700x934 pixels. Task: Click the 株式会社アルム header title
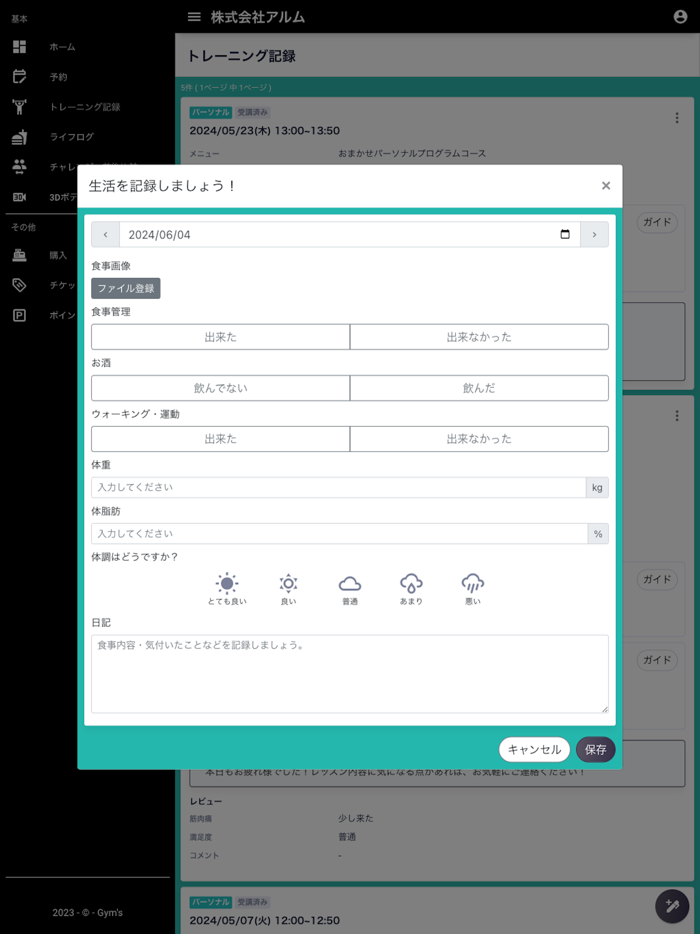pos(257,17)
